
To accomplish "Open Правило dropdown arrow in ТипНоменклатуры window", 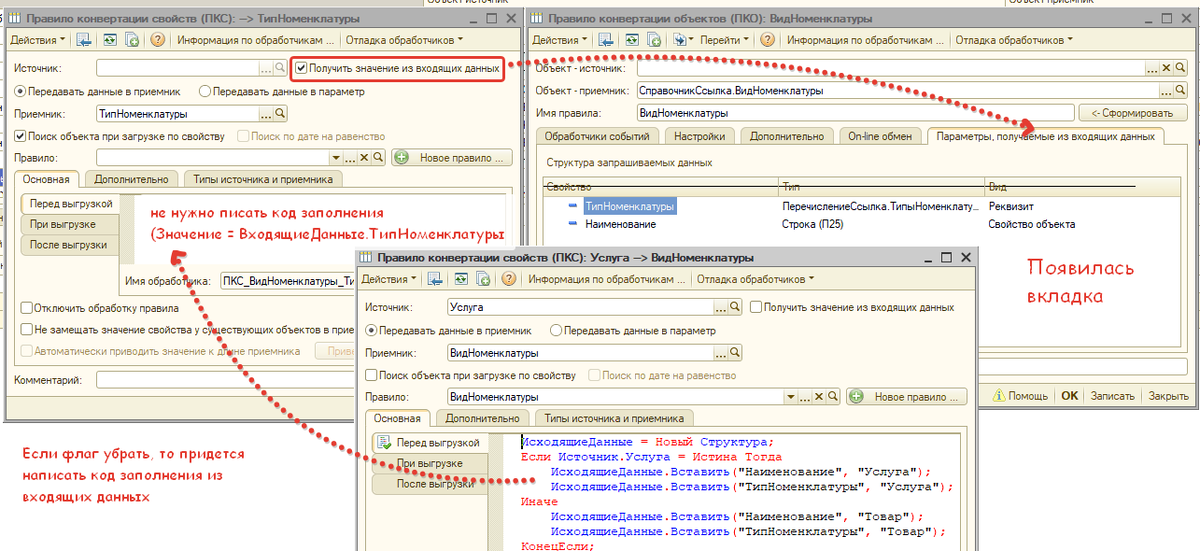I will coord(336,158).
